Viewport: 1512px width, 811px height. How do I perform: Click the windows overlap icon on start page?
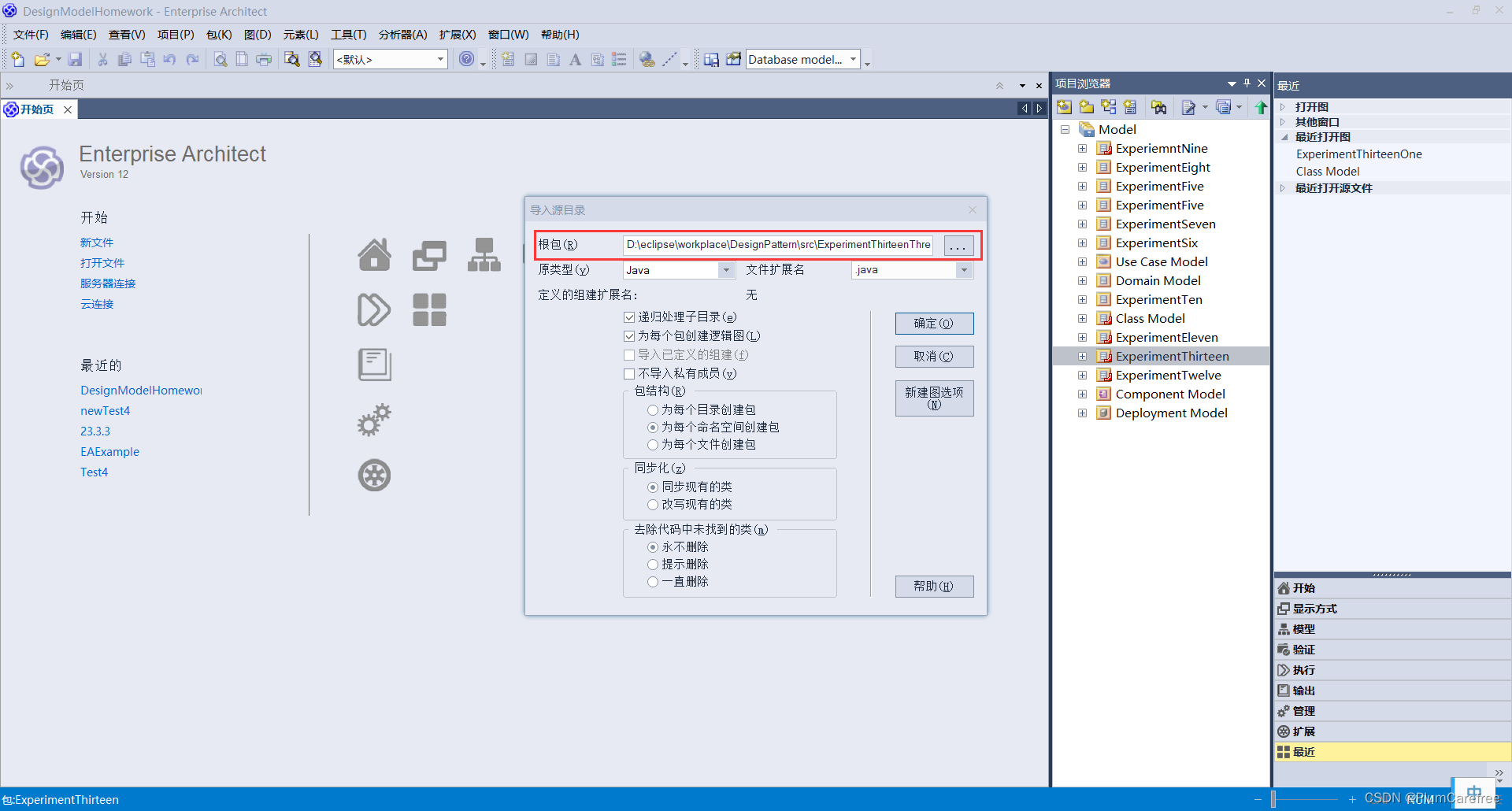click(x=429, y=254)
